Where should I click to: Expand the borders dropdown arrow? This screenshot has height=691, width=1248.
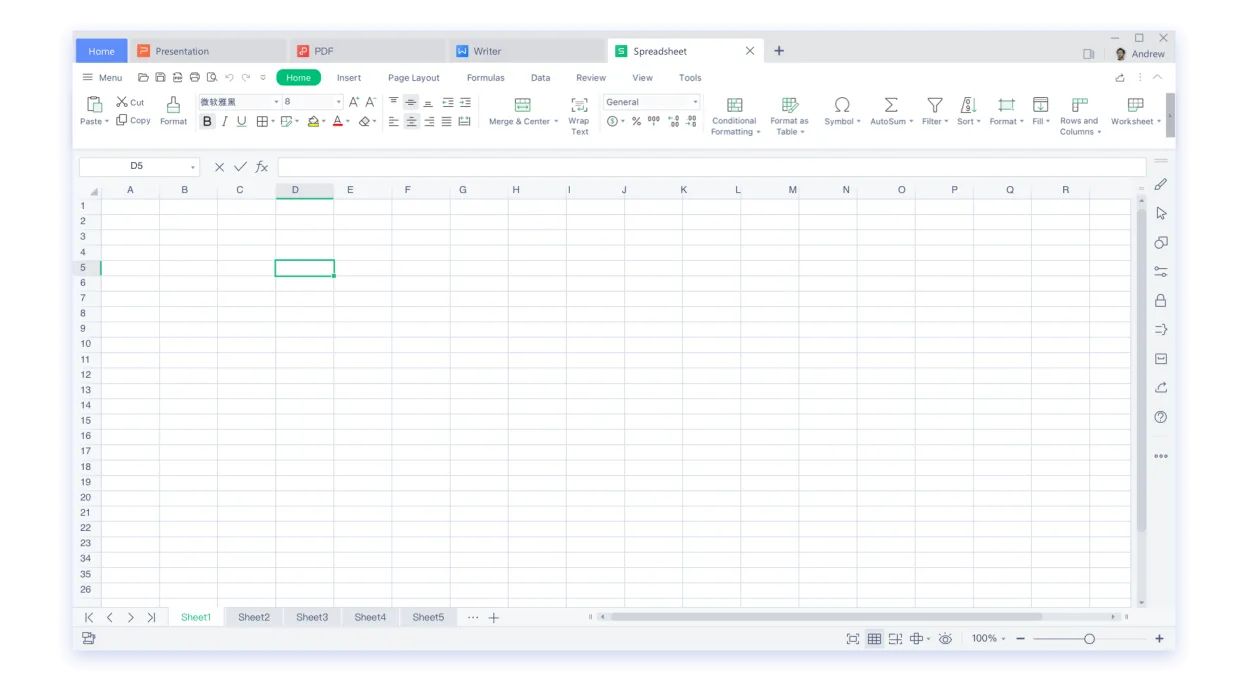273,122
